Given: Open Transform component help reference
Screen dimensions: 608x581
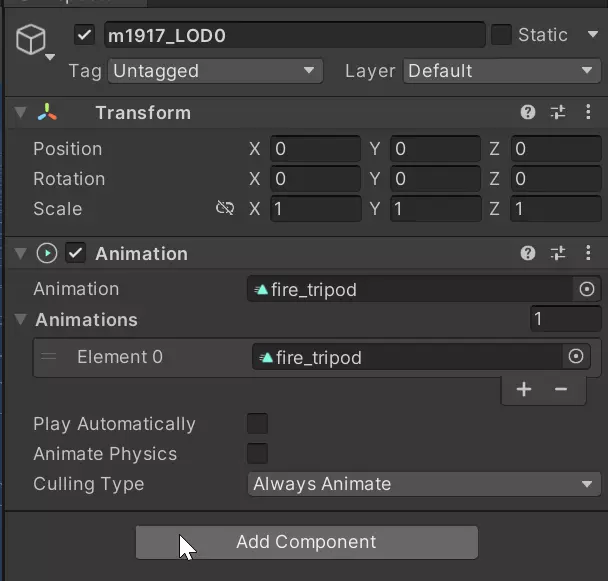Looking at the screenshot, I should point(528,113).
